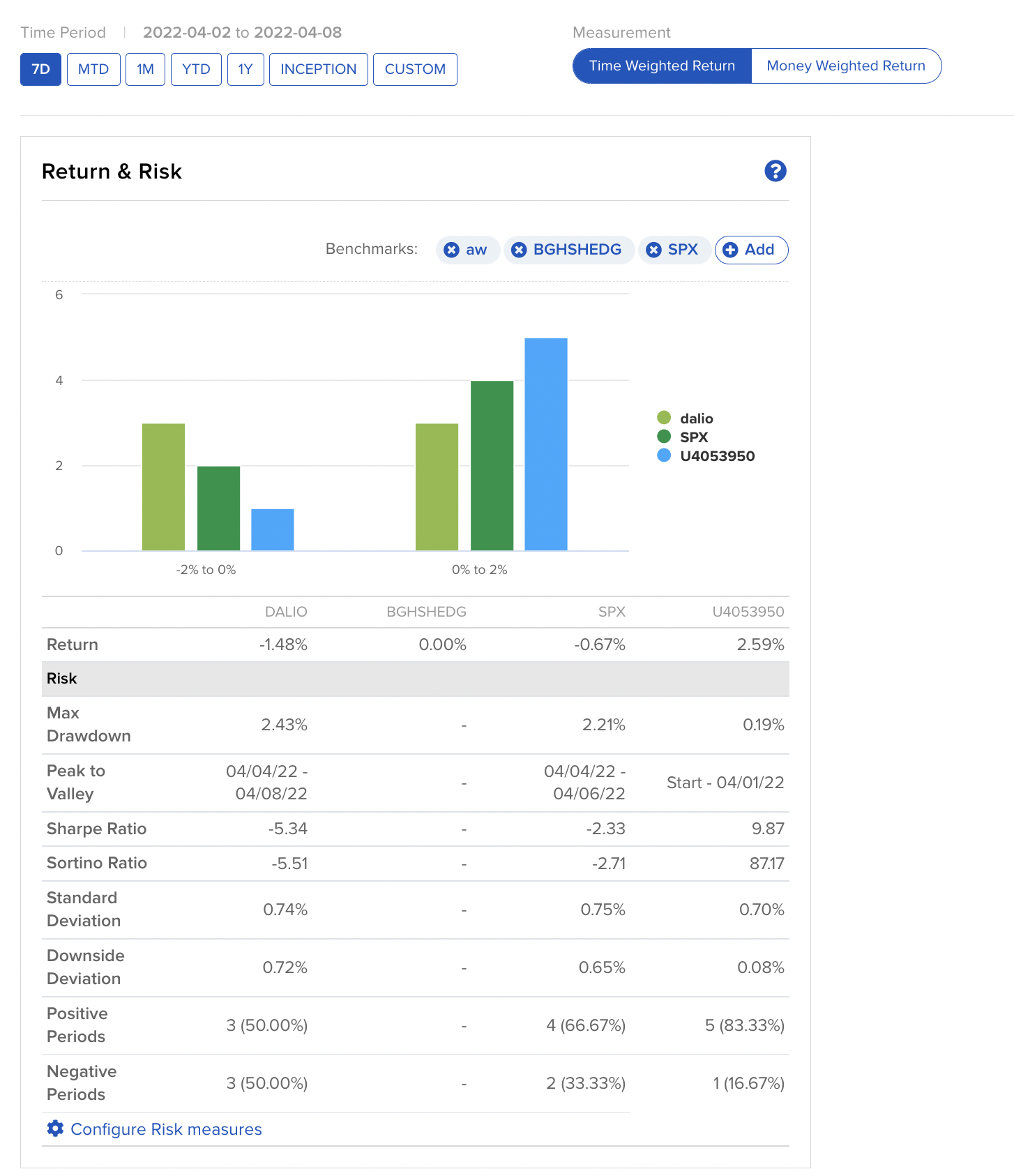1014x1176 pixels.
Task: Show returns since INCEPTION
Action: [318, 70]
